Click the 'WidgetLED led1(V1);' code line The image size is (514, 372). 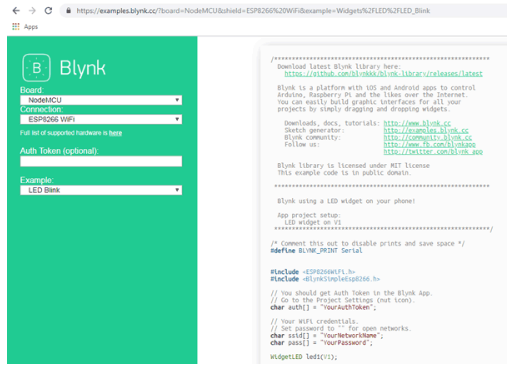[x=304, y=357]
